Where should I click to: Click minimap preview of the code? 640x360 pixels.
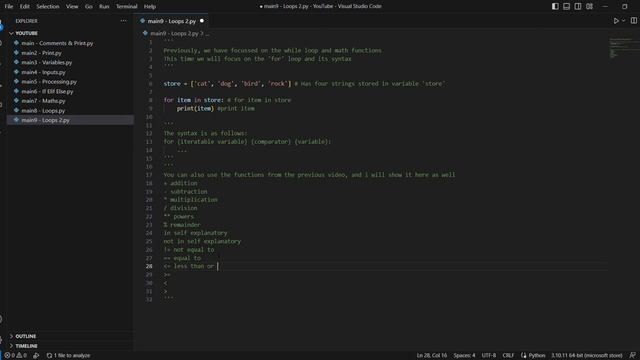coord(623,48)
